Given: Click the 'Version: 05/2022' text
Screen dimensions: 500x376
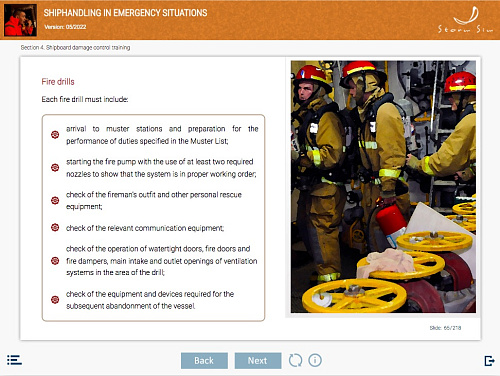Looking at the screenshot, I should coord(65,27).
